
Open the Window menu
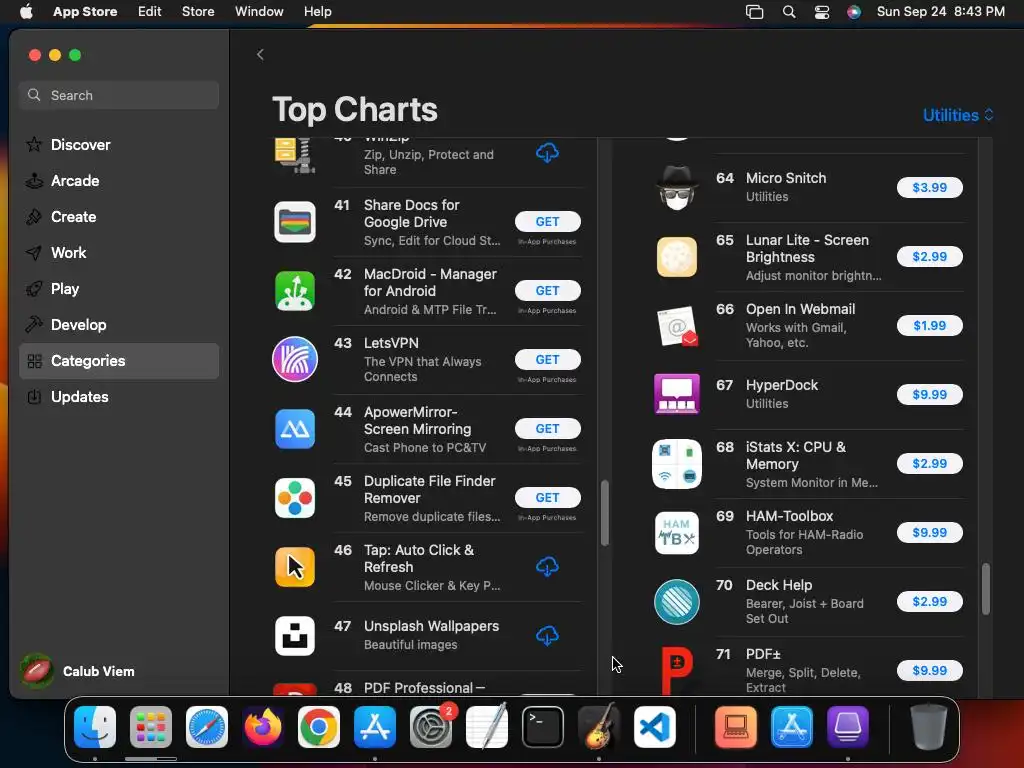[x=259, y=12]
